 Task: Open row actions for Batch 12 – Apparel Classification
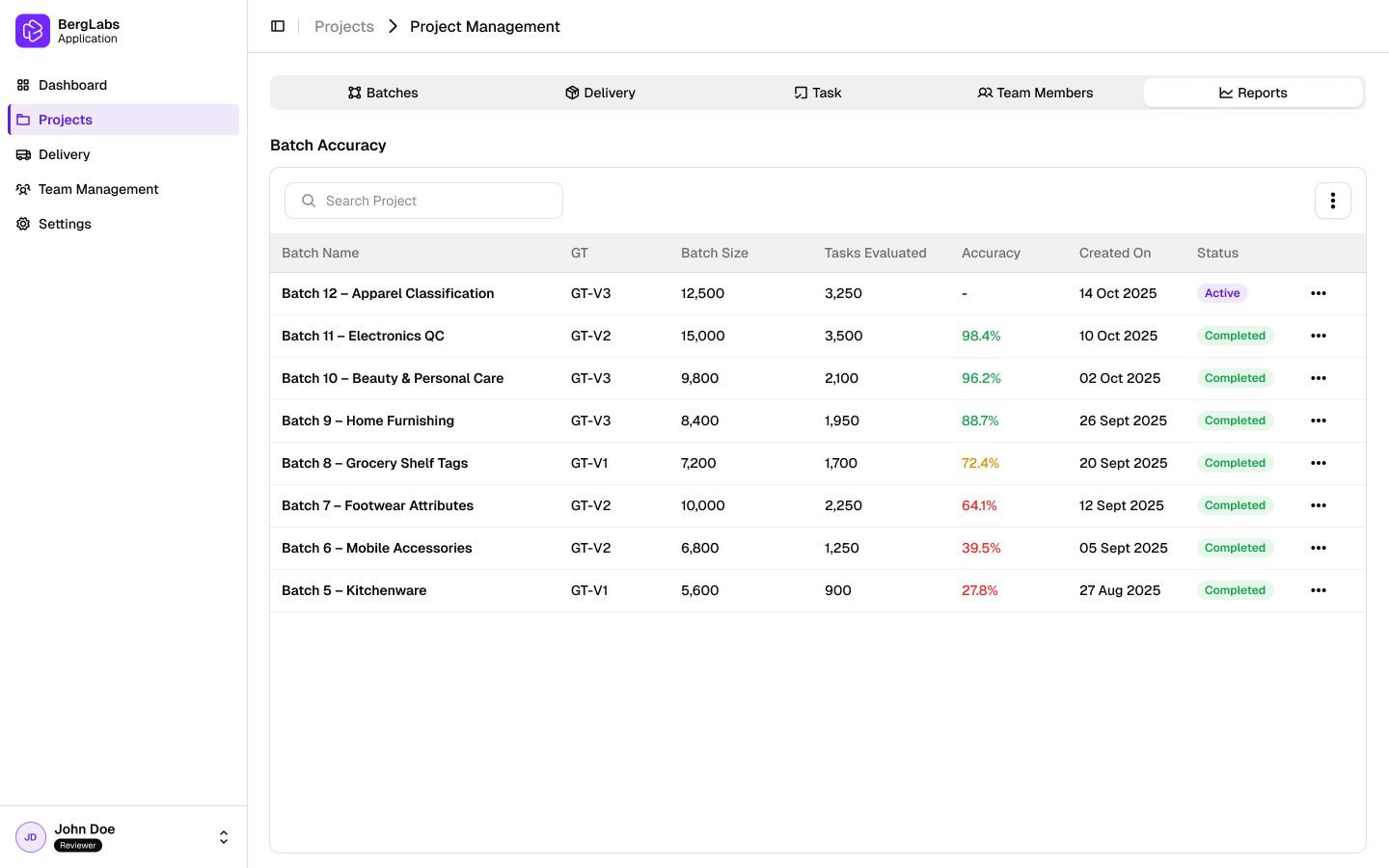pos(1319,293)
